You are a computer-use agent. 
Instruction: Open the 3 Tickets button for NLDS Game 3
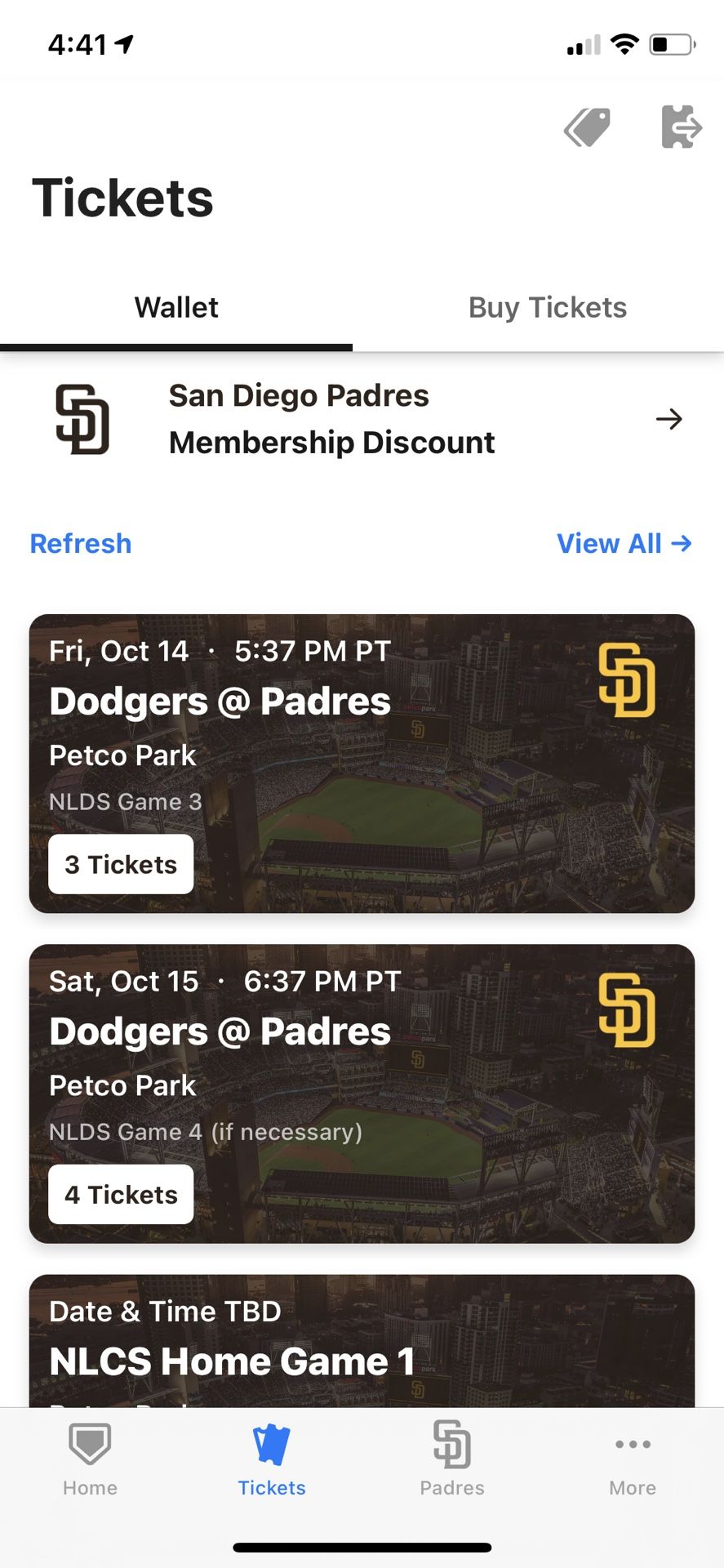tap(121, 864)
